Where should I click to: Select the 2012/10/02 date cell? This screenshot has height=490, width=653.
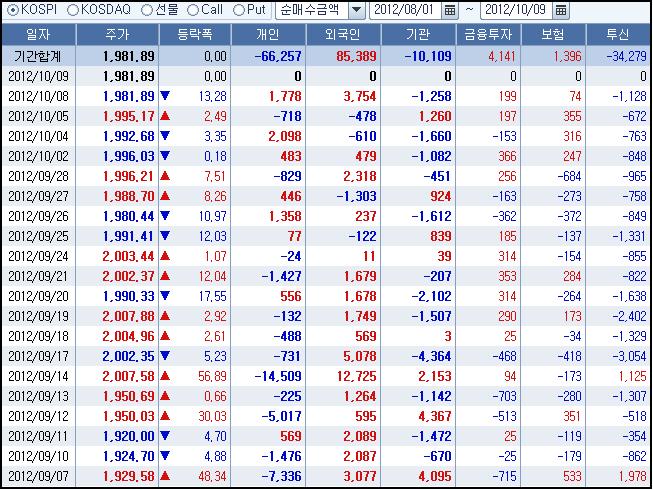pyautogui.click(x=38, y=157)
